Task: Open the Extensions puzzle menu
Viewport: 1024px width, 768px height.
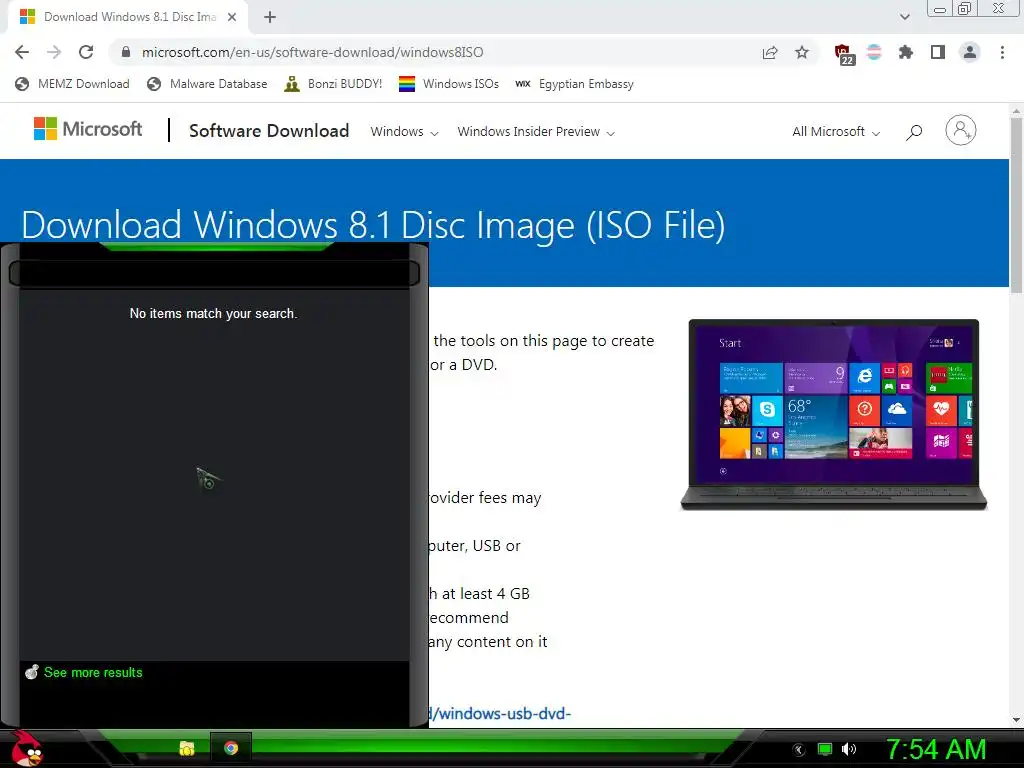Action: (906, 52)
